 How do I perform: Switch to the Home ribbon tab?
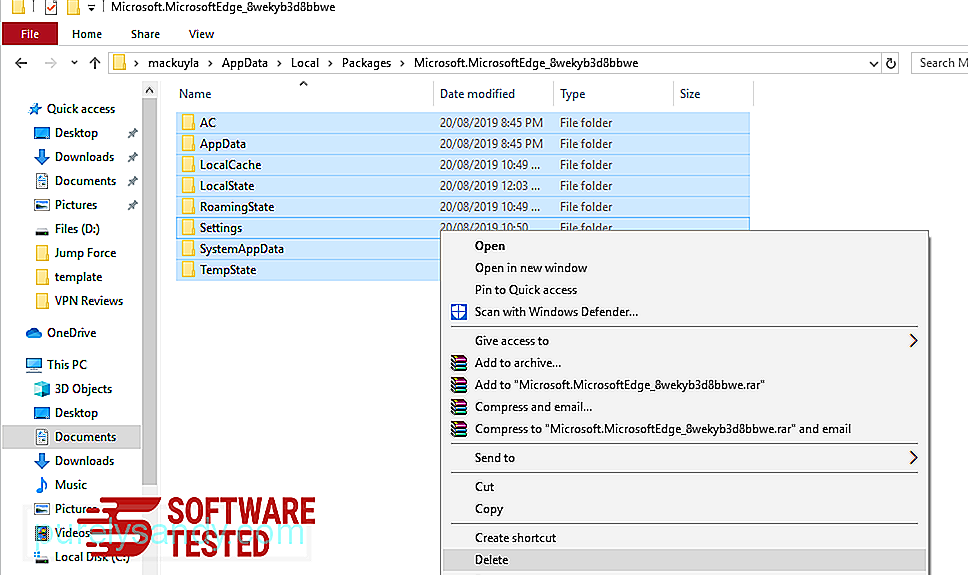(x=86, y=34)
